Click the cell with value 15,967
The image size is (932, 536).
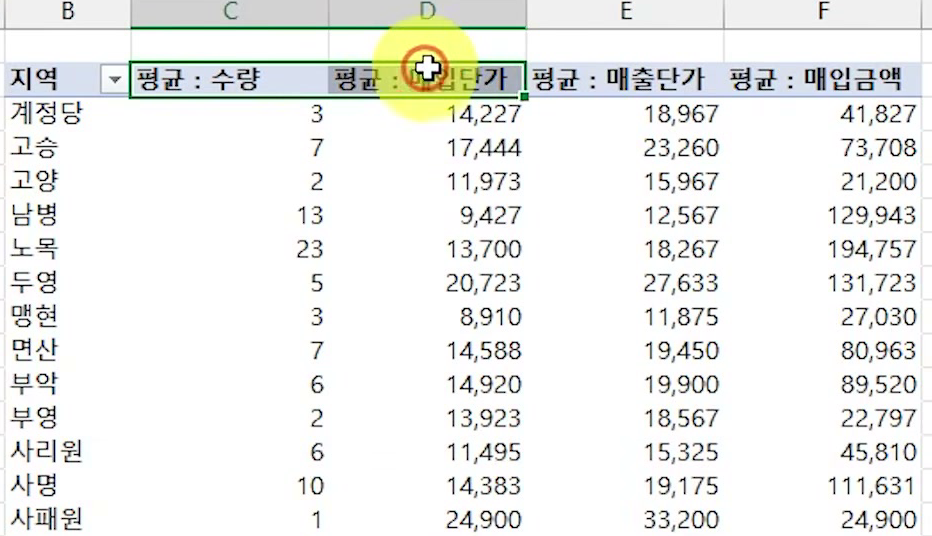pyautogui.click(x=625, y=181)
